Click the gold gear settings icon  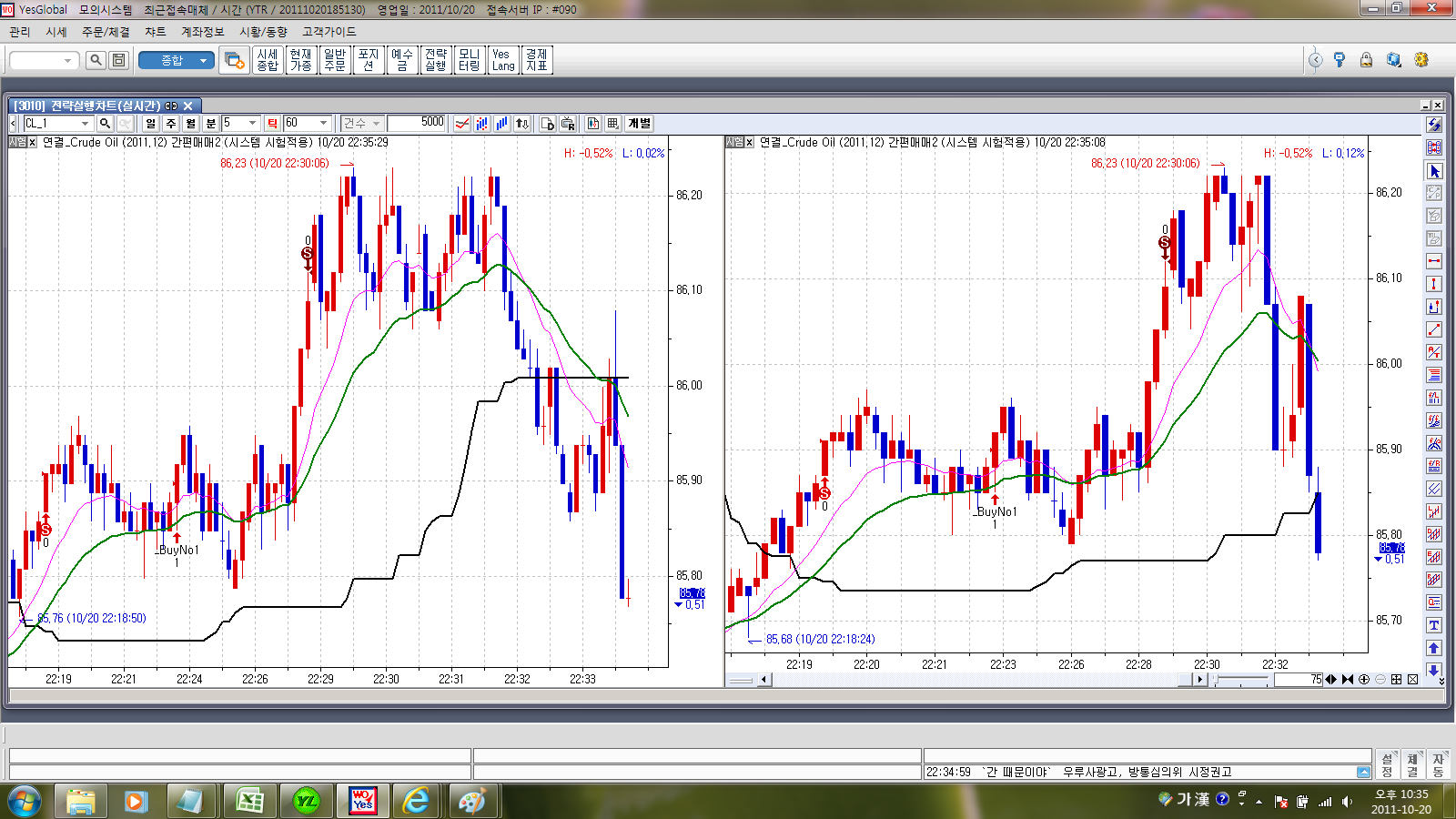pyautogui.click(x=1421, y=60)
